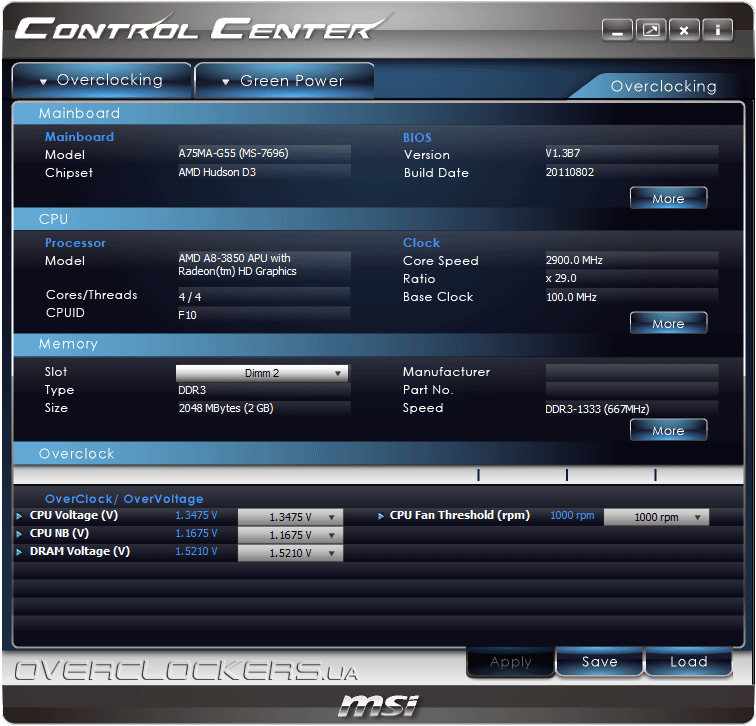This screenshot has height=726, width=756.
Task: Click the empty Part No. field
Action: point(632,390)
